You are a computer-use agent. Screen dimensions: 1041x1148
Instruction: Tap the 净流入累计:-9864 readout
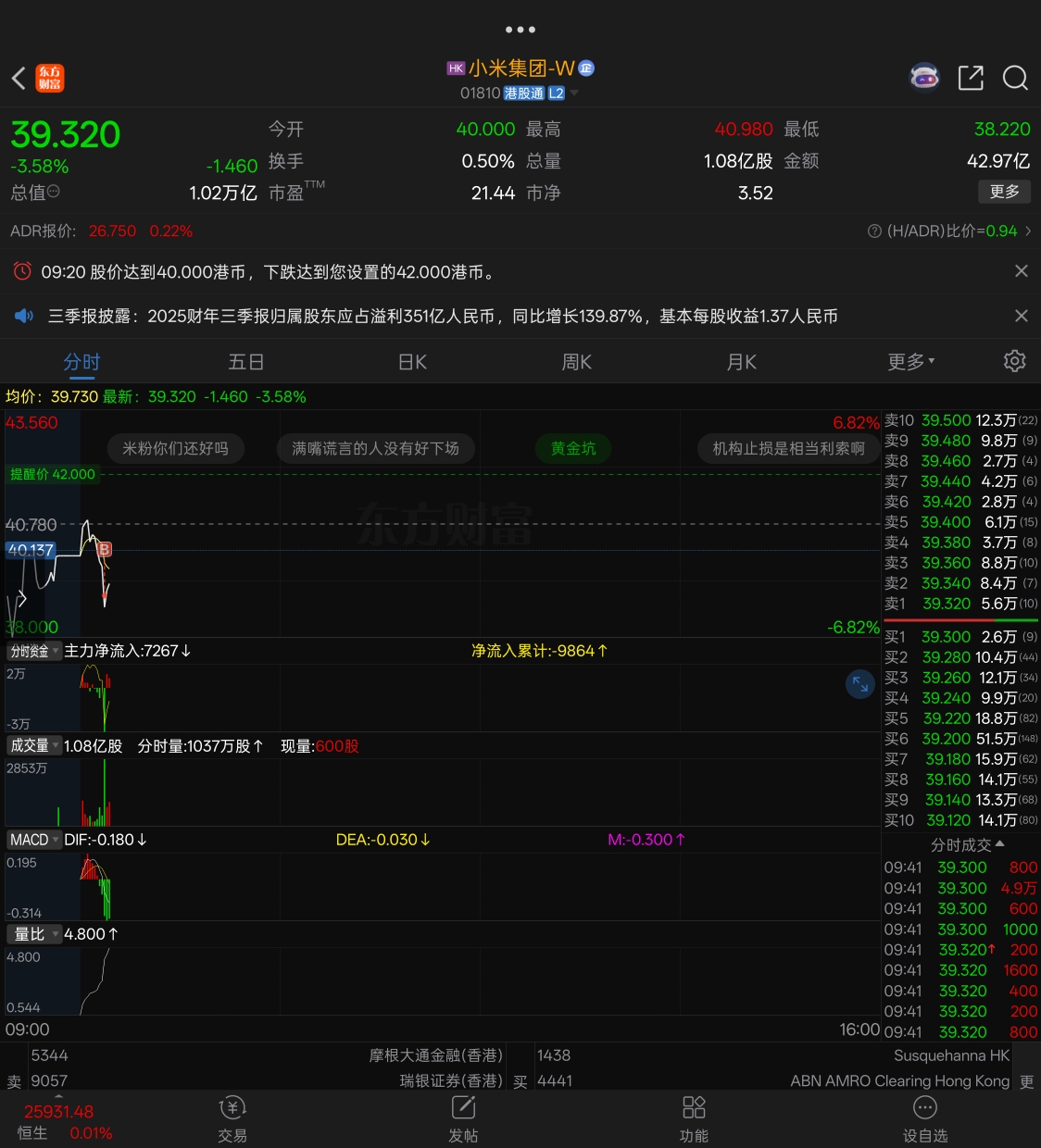click(540, 651)
